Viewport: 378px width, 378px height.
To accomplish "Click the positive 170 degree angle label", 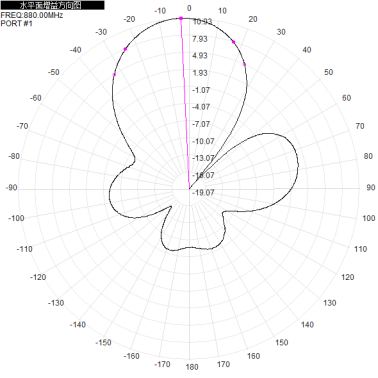I will [x=223, y=364].
